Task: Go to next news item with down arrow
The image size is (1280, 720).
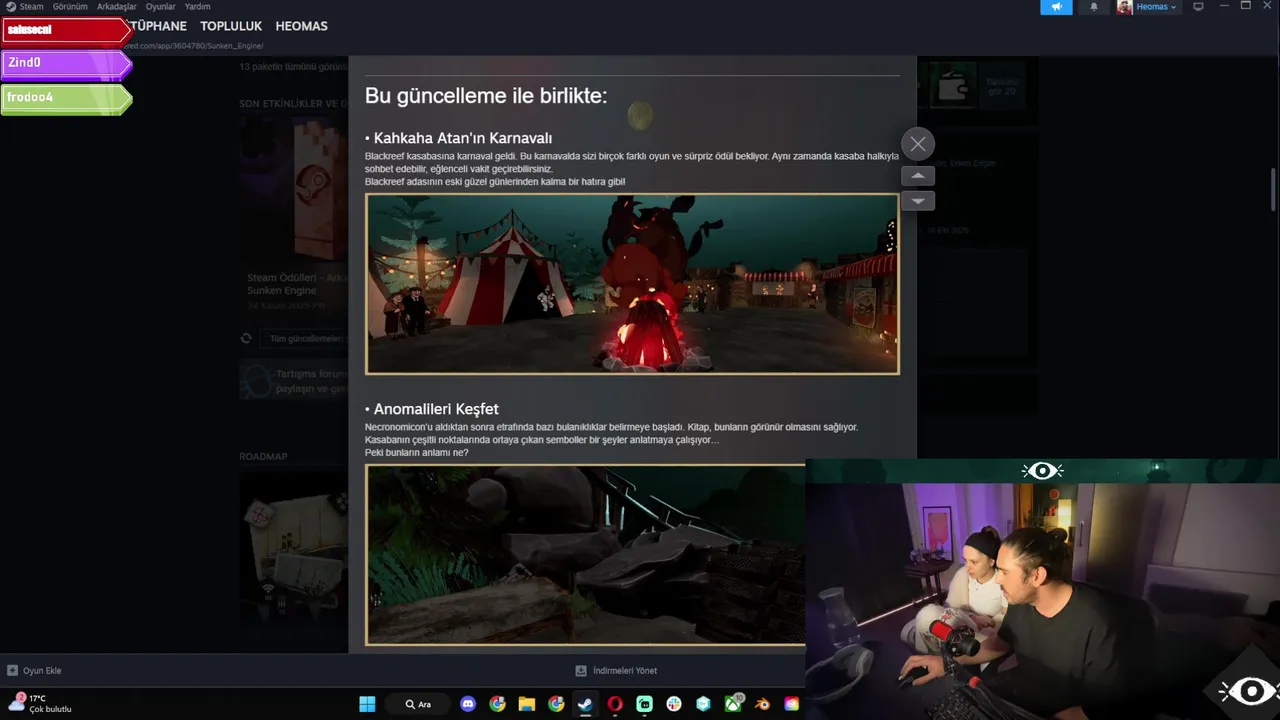Action: click(918, 200)
